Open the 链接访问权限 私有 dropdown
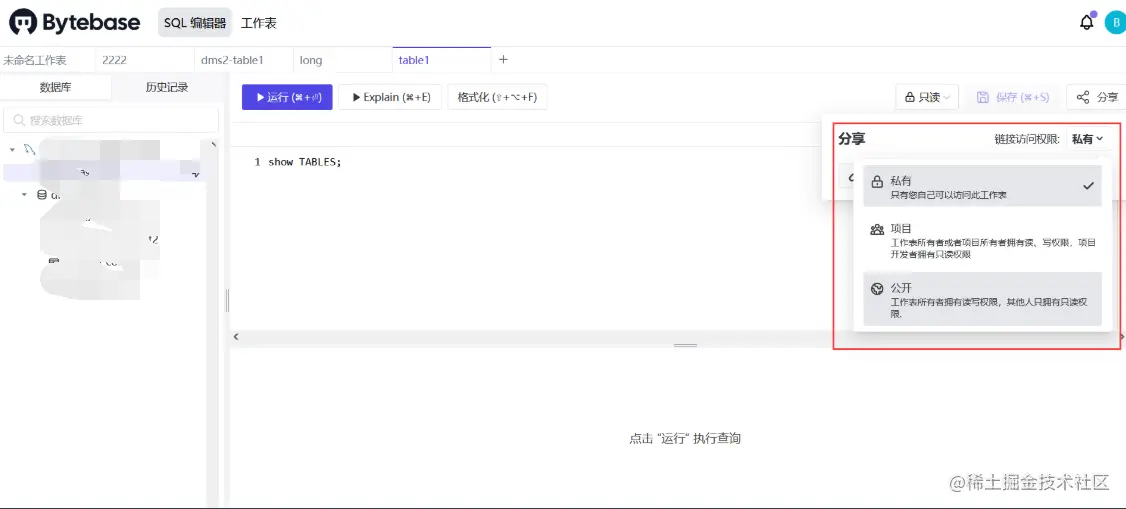This screenshot has height=509, width=1126. (x=1087, y=139)
